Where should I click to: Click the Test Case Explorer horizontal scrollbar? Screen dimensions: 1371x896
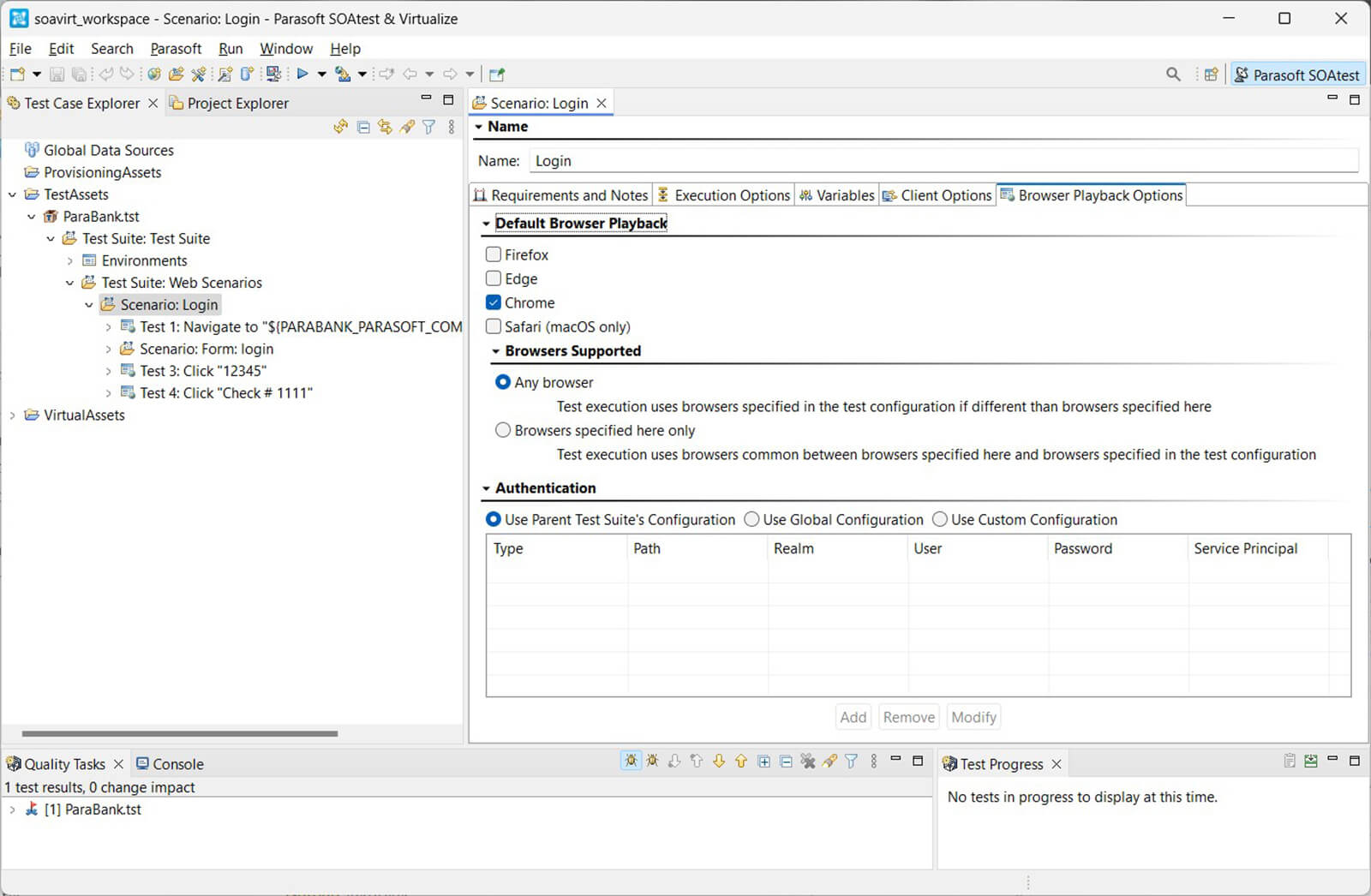tap(180, 733)
